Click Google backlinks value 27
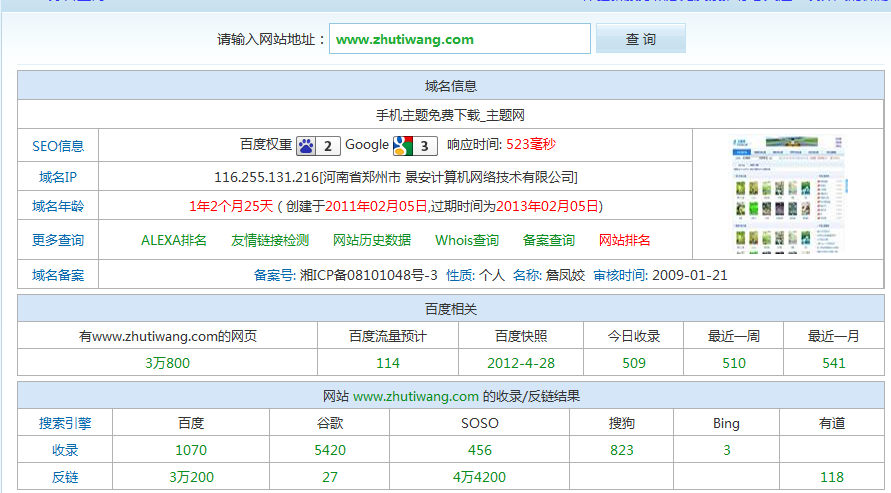 (330, 477)
